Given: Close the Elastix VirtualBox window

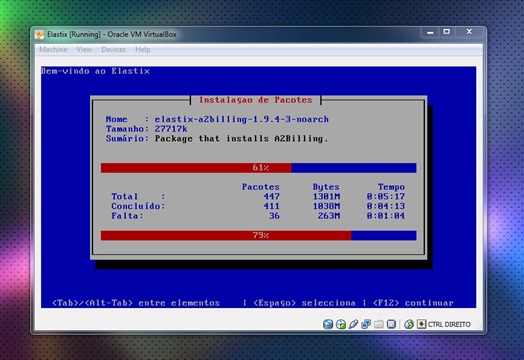Looking at the screenshot, I should click(469, 32).
